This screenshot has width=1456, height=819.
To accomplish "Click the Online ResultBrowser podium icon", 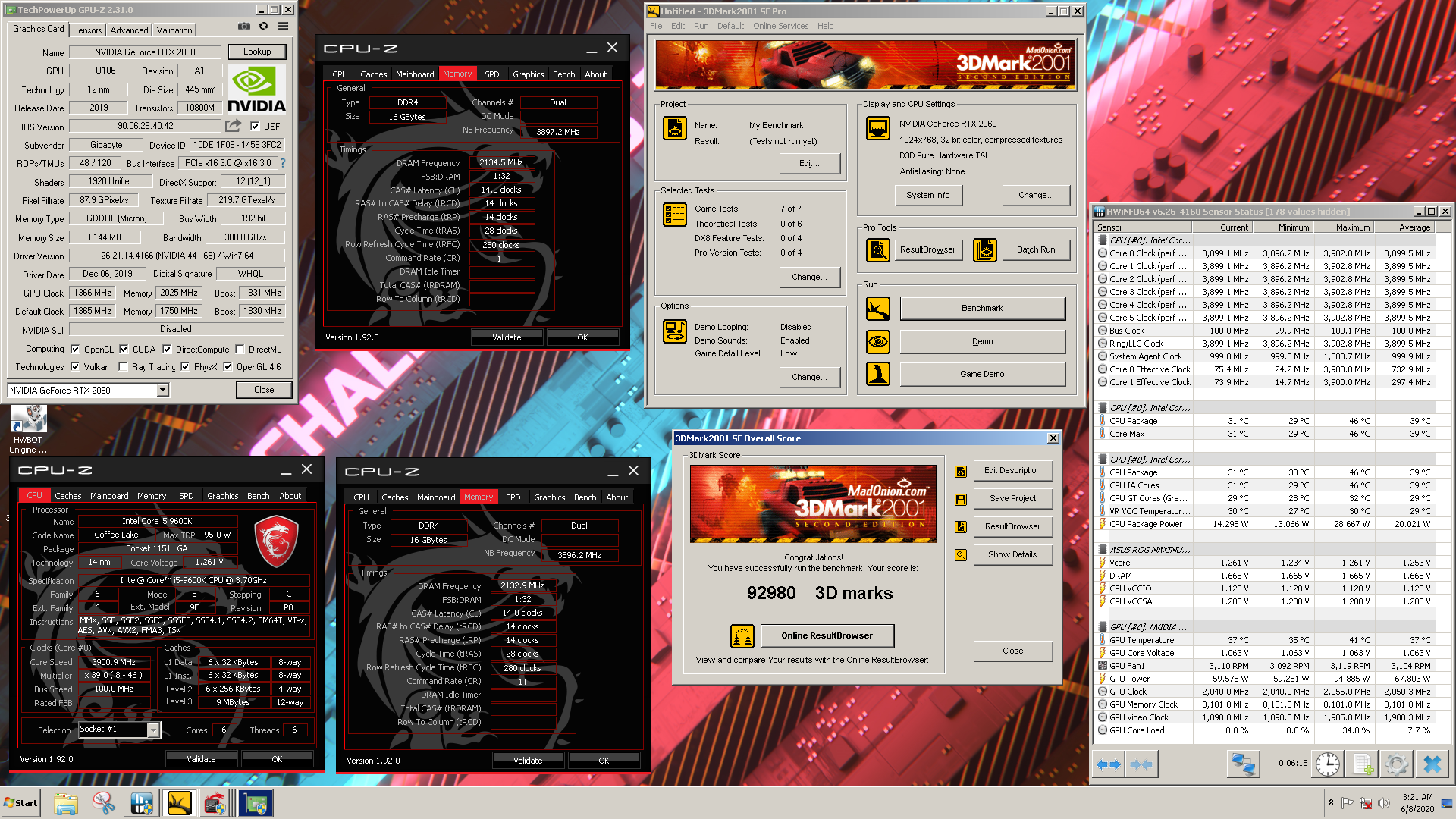I will pyautogui.click(x=742, y=636).
